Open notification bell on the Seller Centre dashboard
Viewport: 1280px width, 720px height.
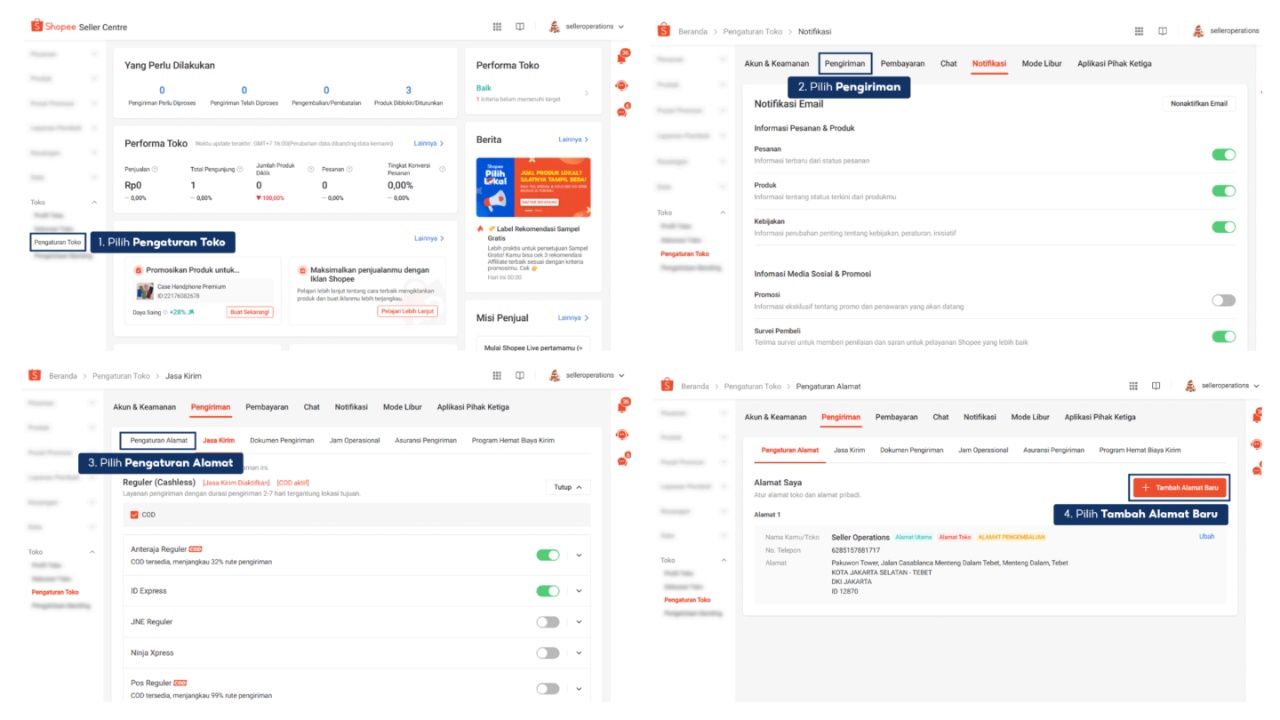(623, 58)
